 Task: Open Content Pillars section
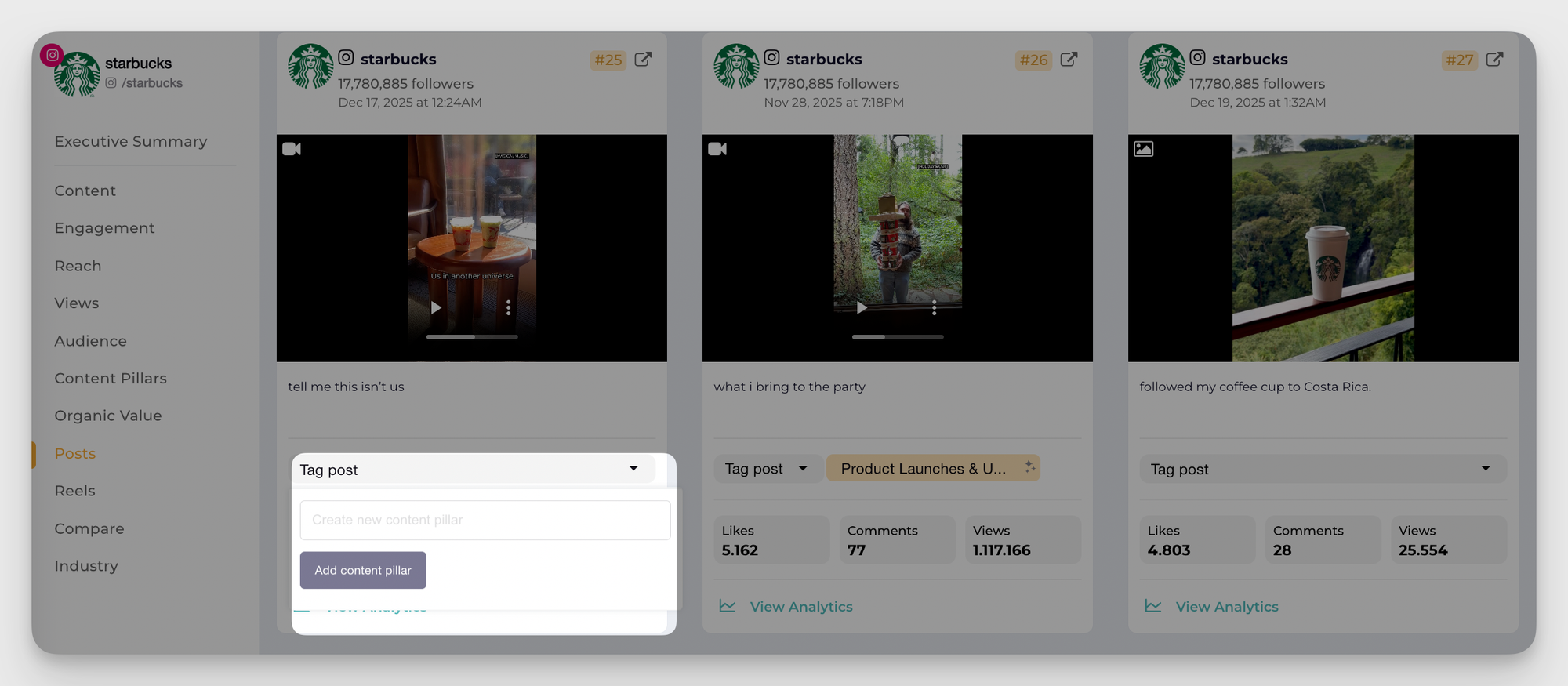[111, 378]
